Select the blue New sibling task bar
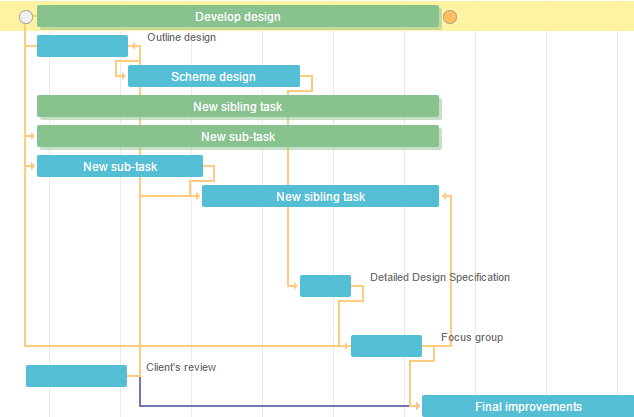This screenshot has height=417, width=634. point(320,196)
